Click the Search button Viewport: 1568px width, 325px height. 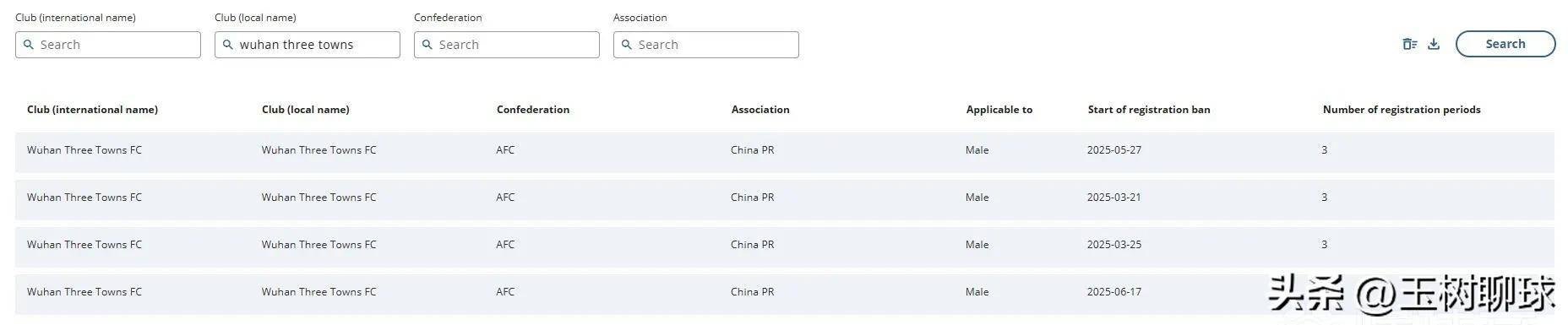point(1505,44)
